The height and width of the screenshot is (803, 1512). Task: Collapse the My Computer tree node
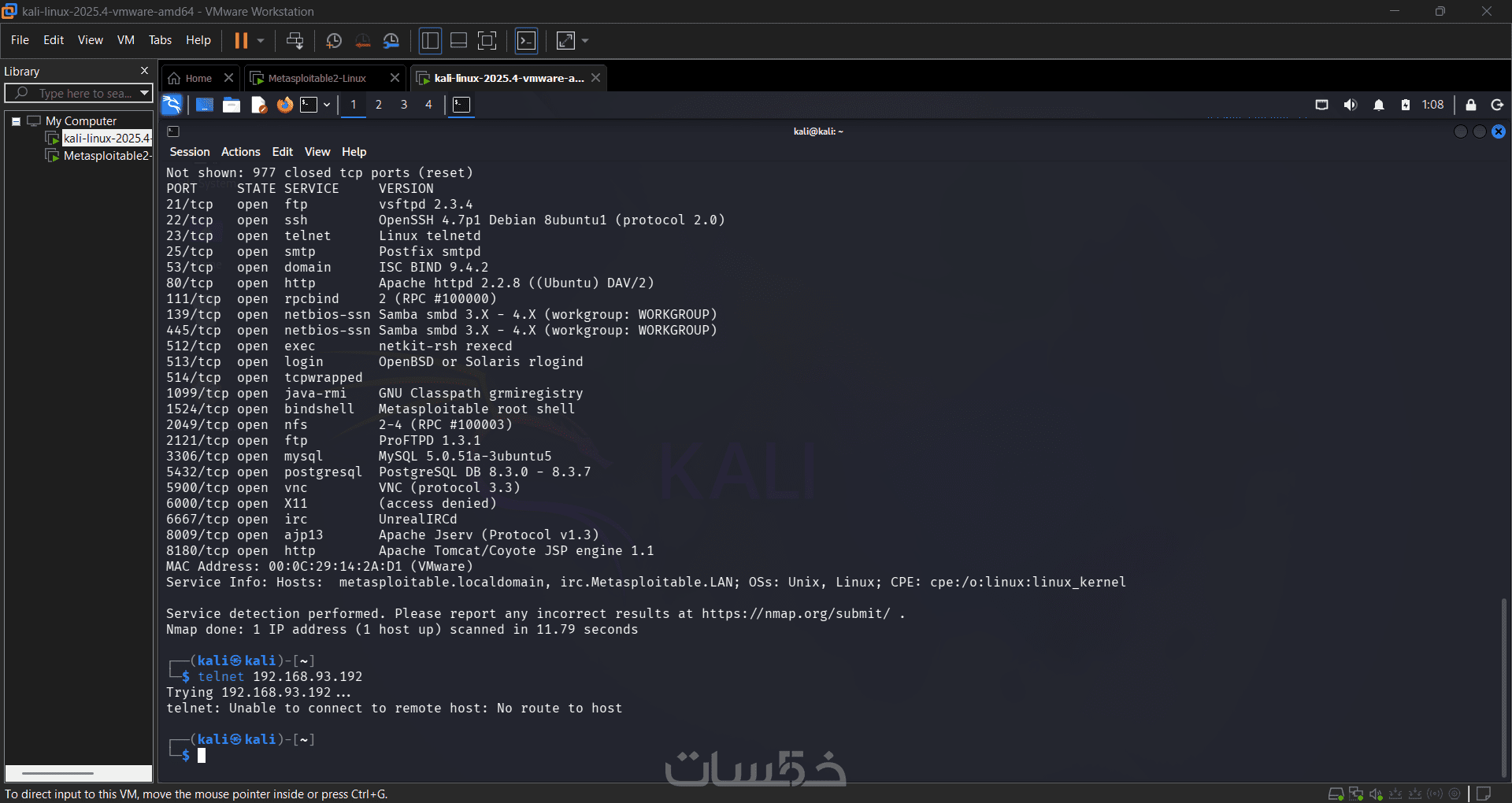pyautogui.click(x=16, y=121)
